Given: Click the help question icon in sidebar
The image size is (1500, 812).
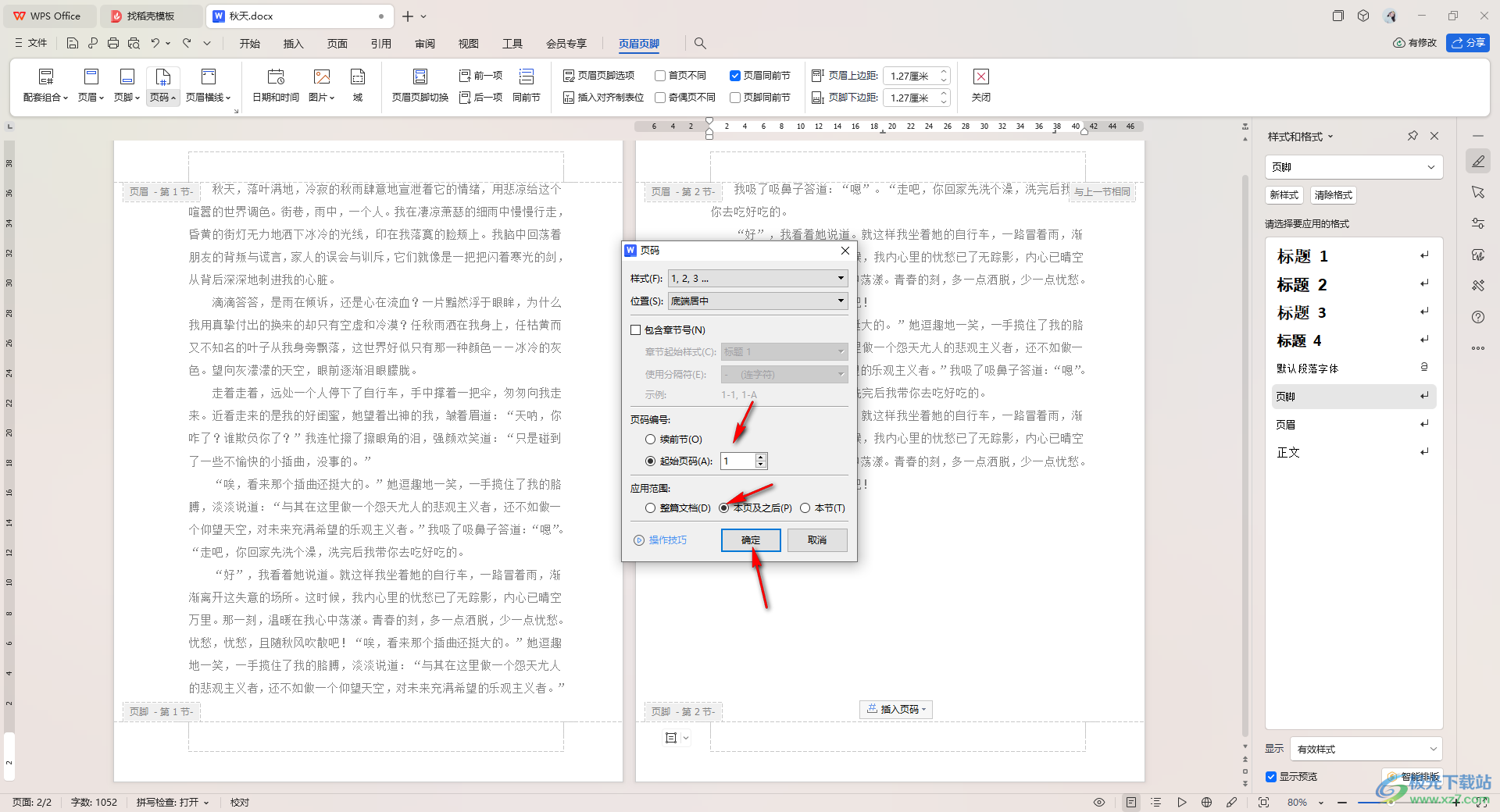Looking at the screenshot, I should tap(1478, 317).
